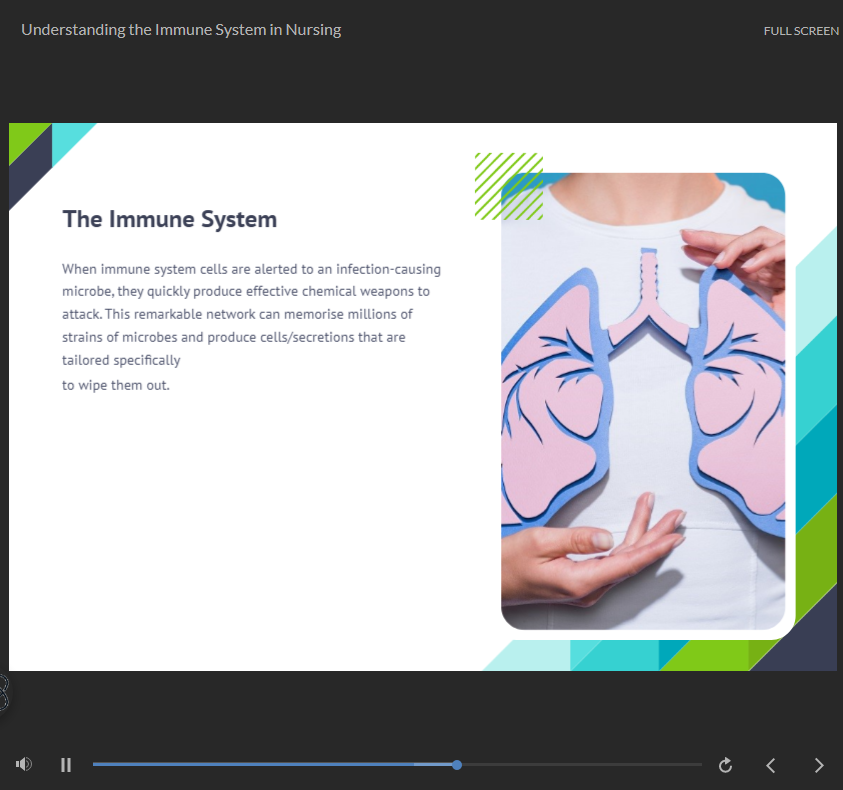This screenshot has width=843, height=790.
Task: Click the course title 'Understanding the Immune System in Nursing'
Action: pos(181,30)
